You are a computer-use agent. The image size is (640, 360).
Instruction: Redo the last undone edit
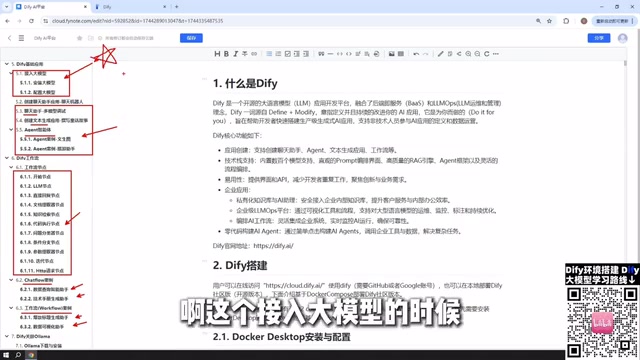point(425,54)
